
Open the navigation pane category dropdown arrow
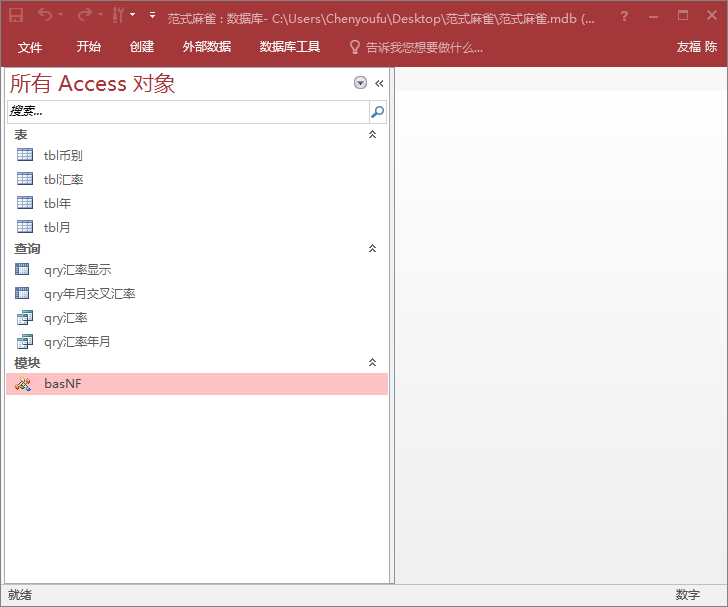(x=360, y=83)
